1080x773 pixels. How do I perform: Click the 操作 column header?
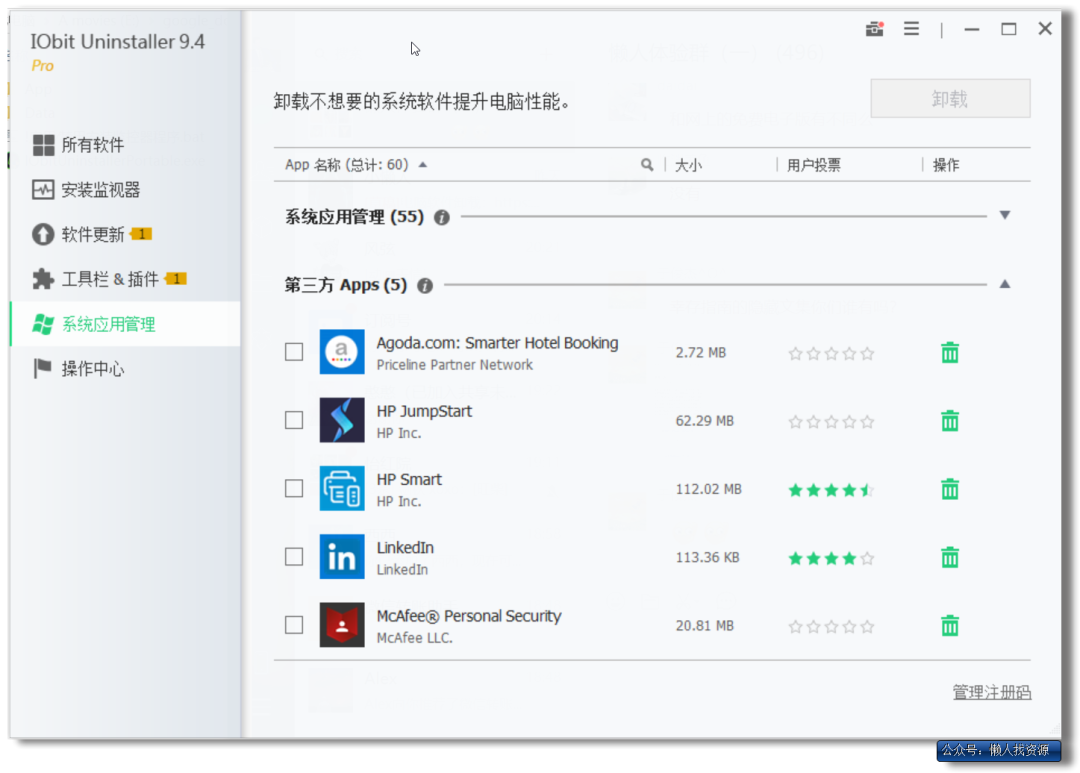(946, 165)
